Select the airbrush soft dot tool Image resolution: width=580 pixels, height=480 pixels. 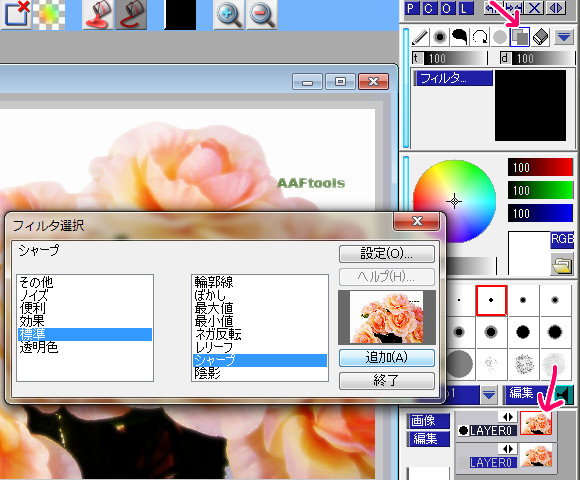tap(439, 37)
